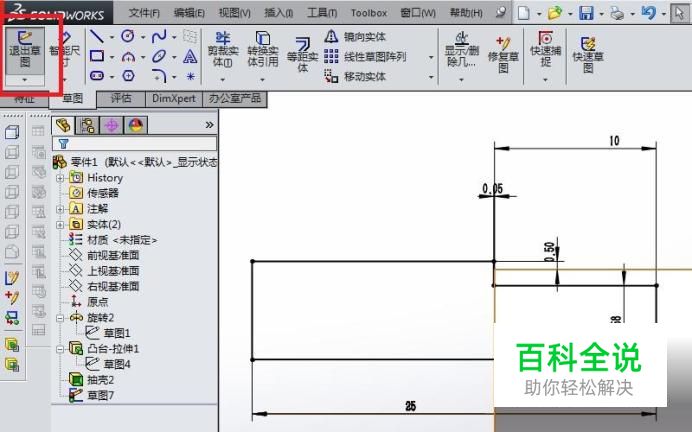Image resolution: width=692 pixels, height=432 pixels.
Task: Open the Toolbox menu
Action: point(369,13)
